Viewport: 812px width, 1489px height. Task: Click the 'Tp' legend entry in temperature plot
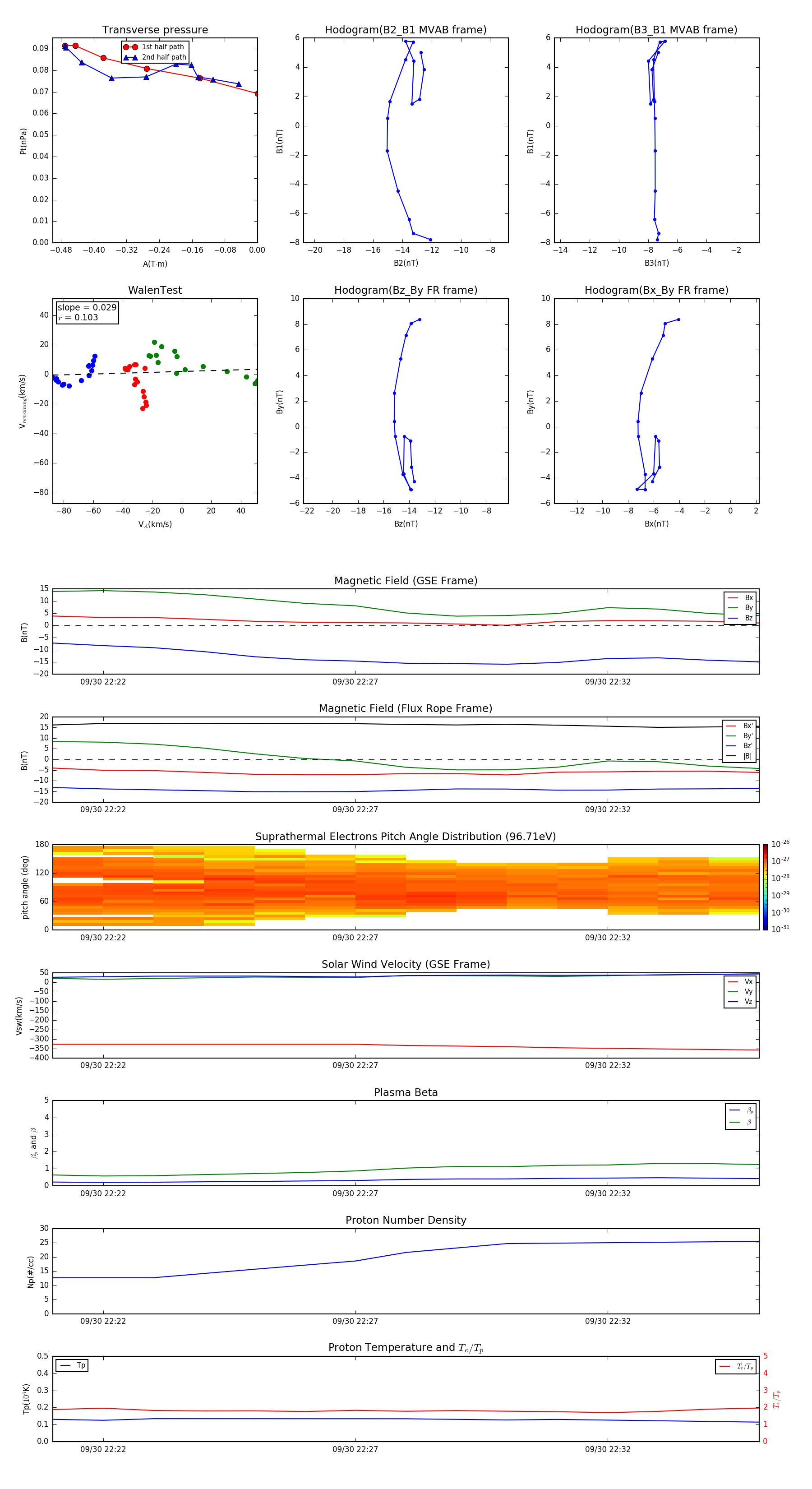[x=72, y=1366]
